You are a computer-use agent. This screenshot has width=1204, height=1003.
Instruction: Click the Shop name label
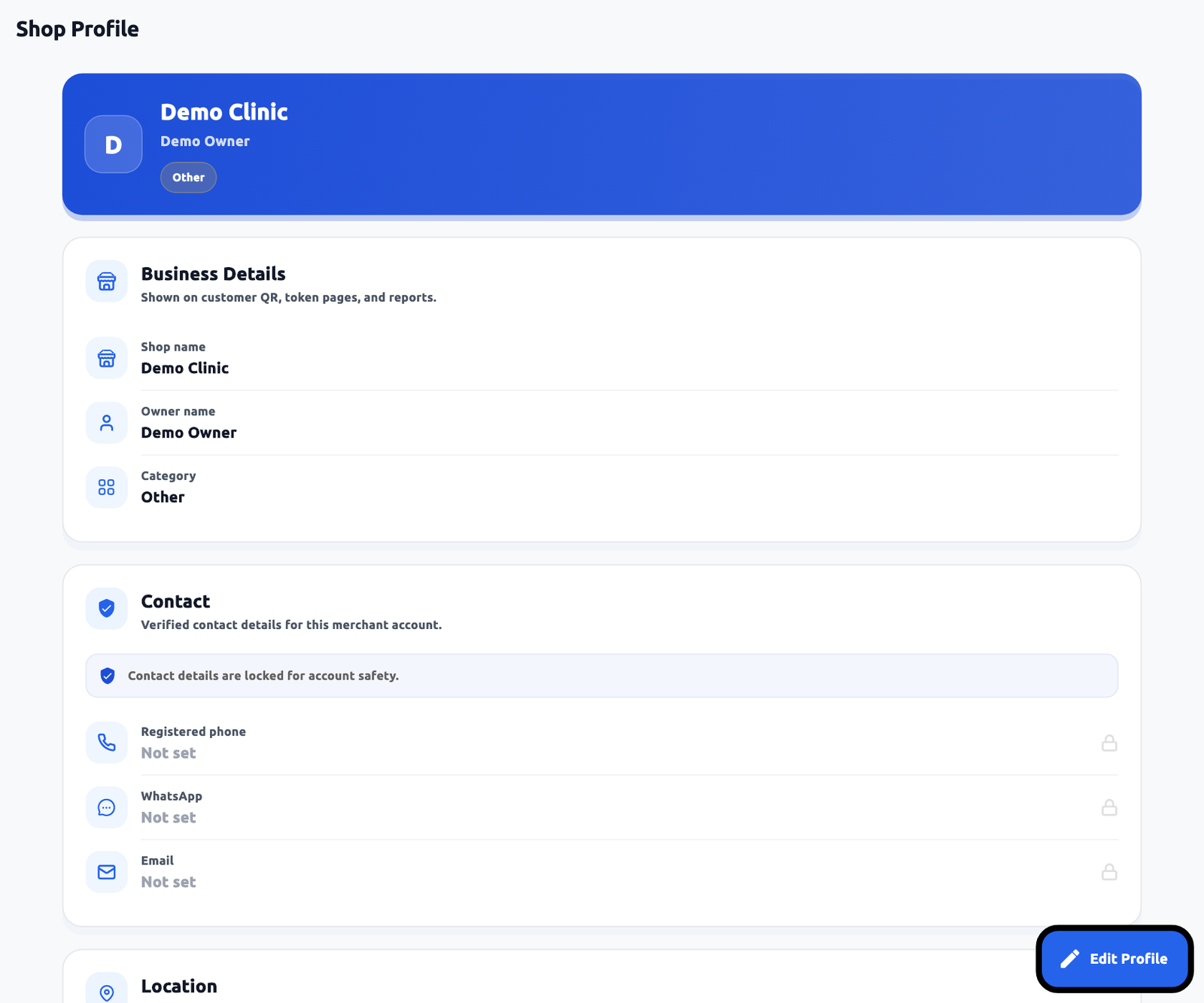pos(173,347)
